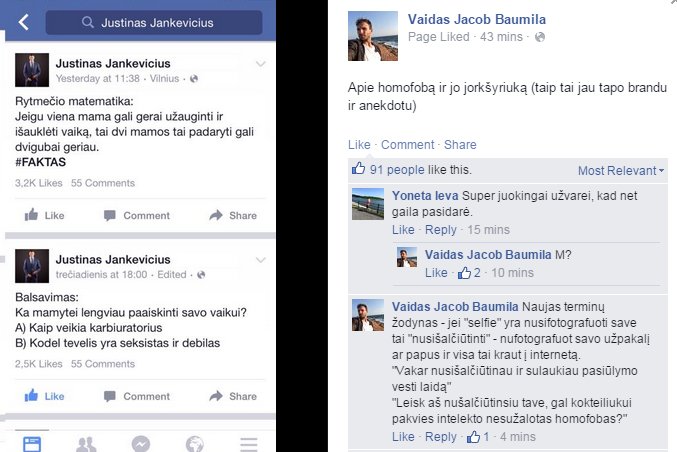Unlike the Balsavimas post
This screenshot has width=677, height=452.
click(x=45, y=396)
